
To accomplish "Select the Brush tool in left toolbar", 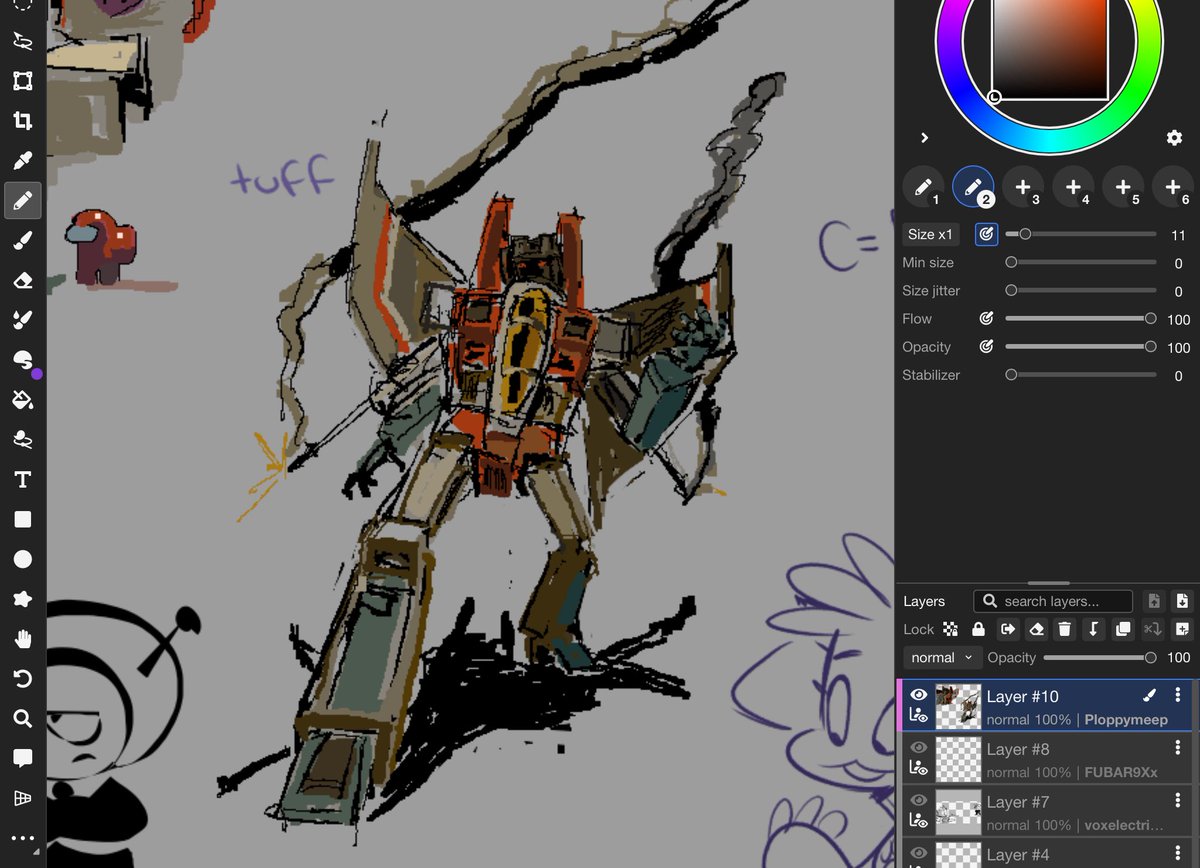I will click(x=22, y=240).
